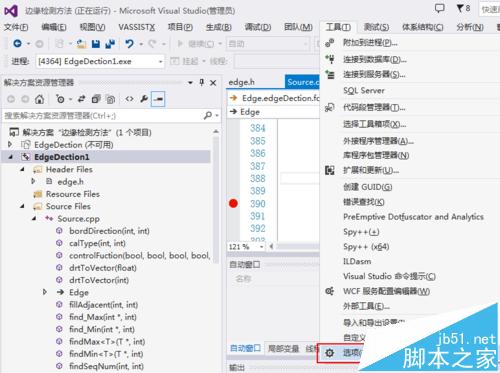Select PreEmptive Dotfuscator and Analytics entry
Screen dimensions: 500x373
point(413,217)
